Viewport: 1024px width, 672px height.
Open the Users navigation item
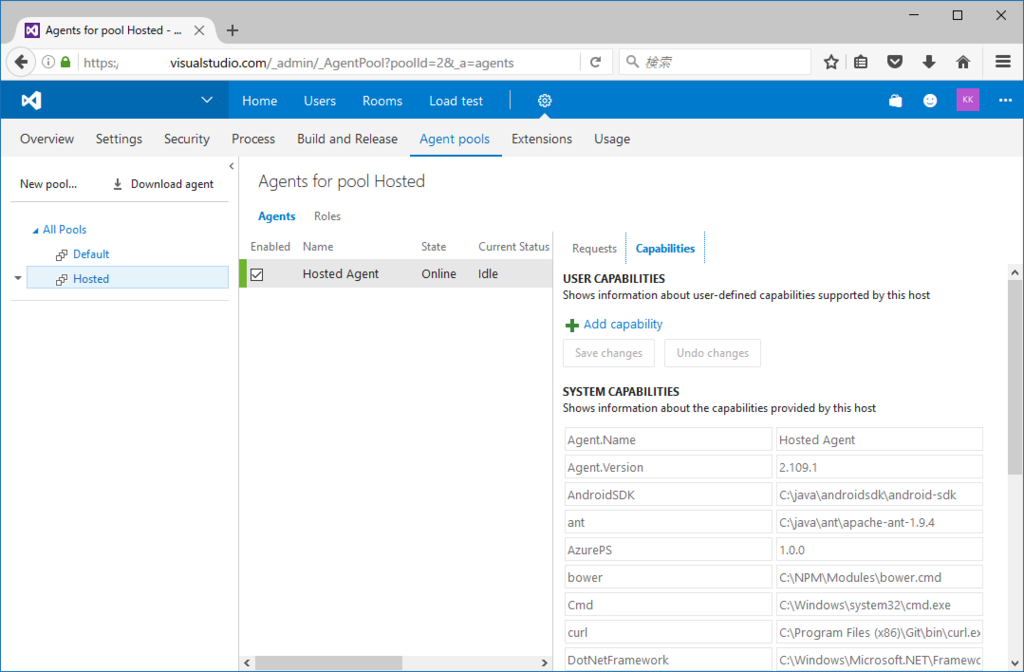pos(319,101)
